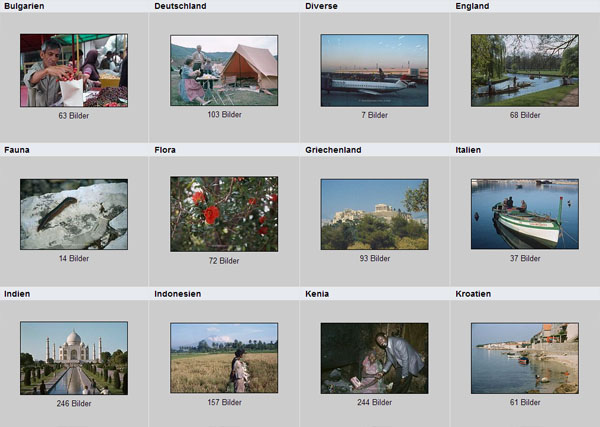Click the Indonesien rice field thumbnail
The height and width of the screenshot is (427, 600).
point(224,358)
